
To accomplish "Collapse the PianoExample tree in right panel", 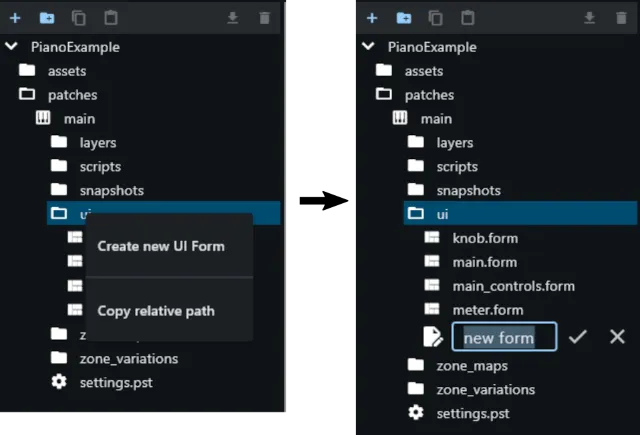I will tap(368, 47).
